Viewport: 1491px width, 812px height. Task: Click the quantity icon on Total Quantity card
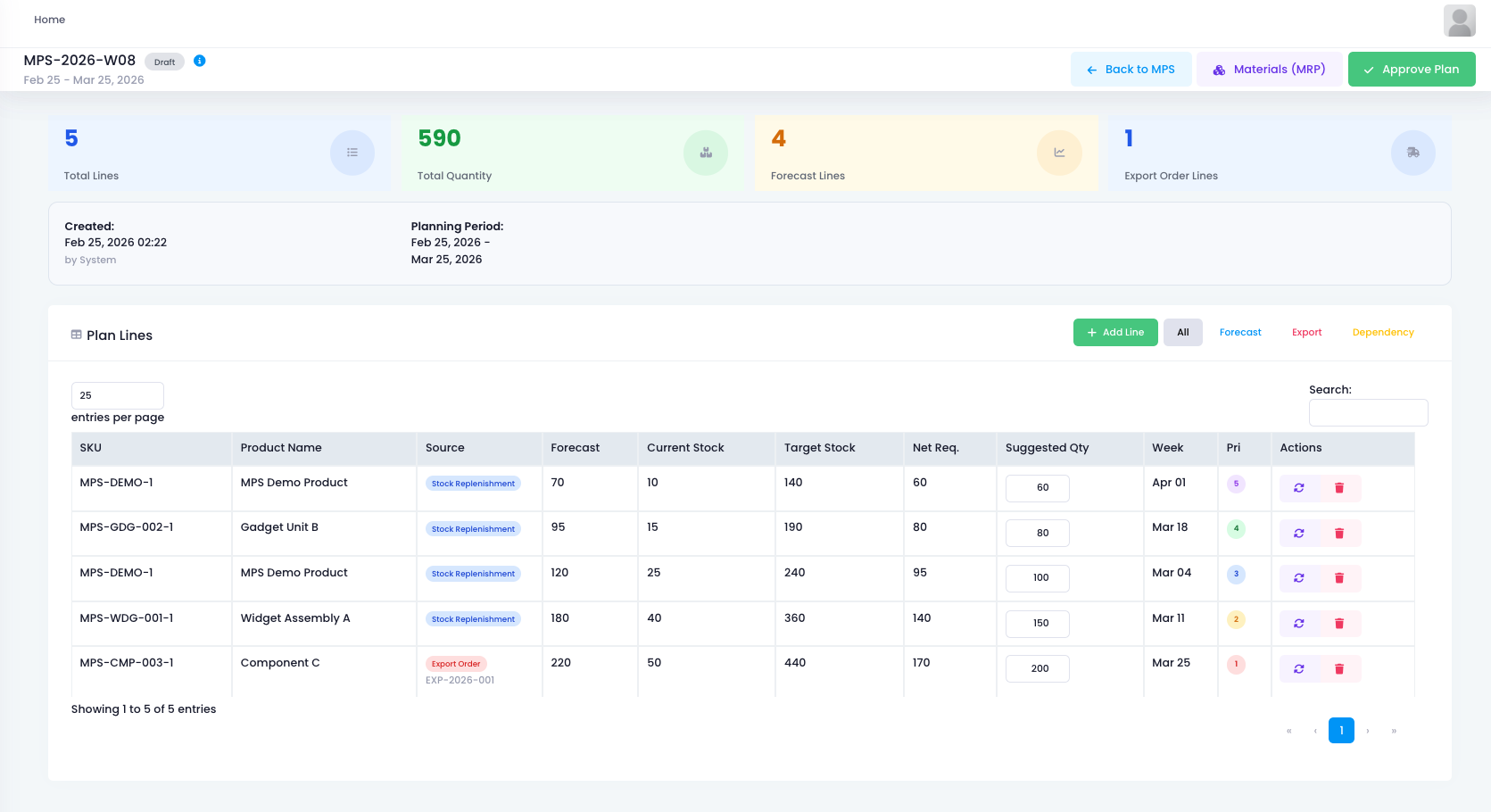(706, 152)
